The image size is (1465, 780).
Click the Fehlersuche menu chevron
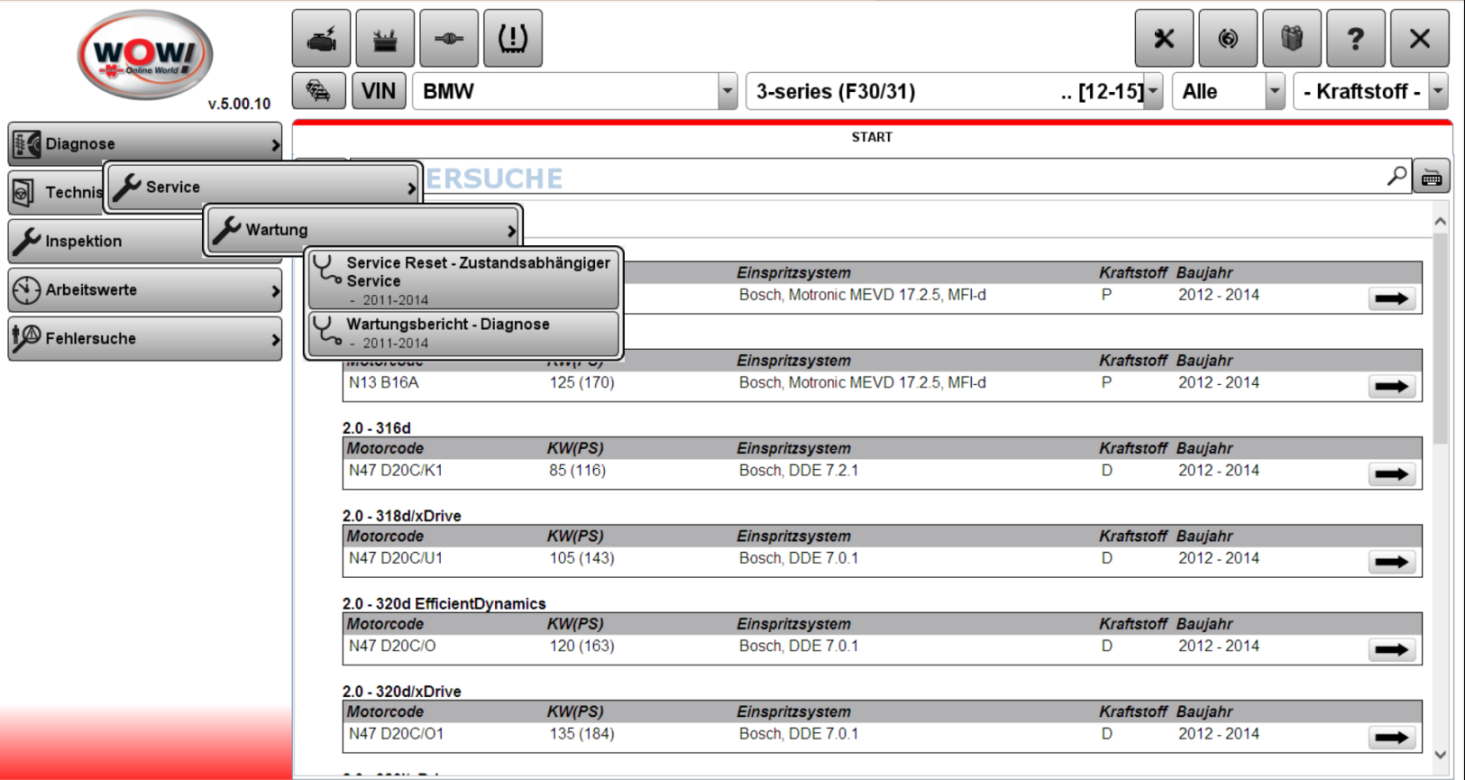275,341
